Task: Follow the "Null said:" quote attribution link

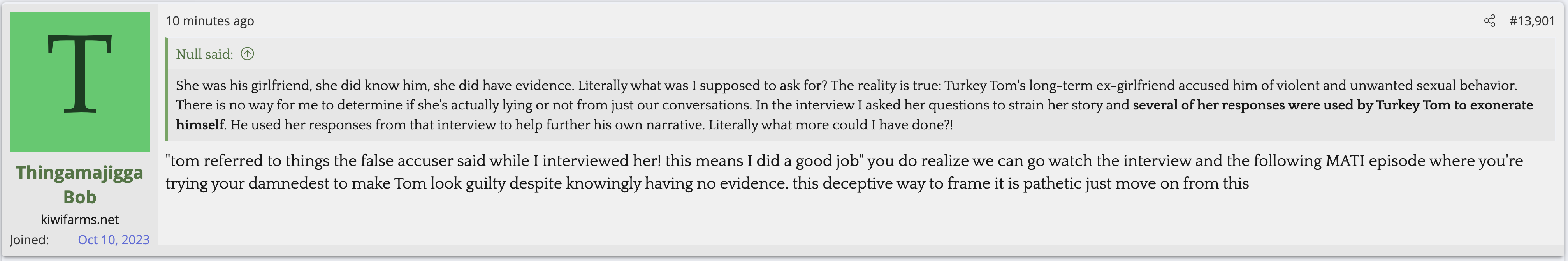Action: [204, 54]
